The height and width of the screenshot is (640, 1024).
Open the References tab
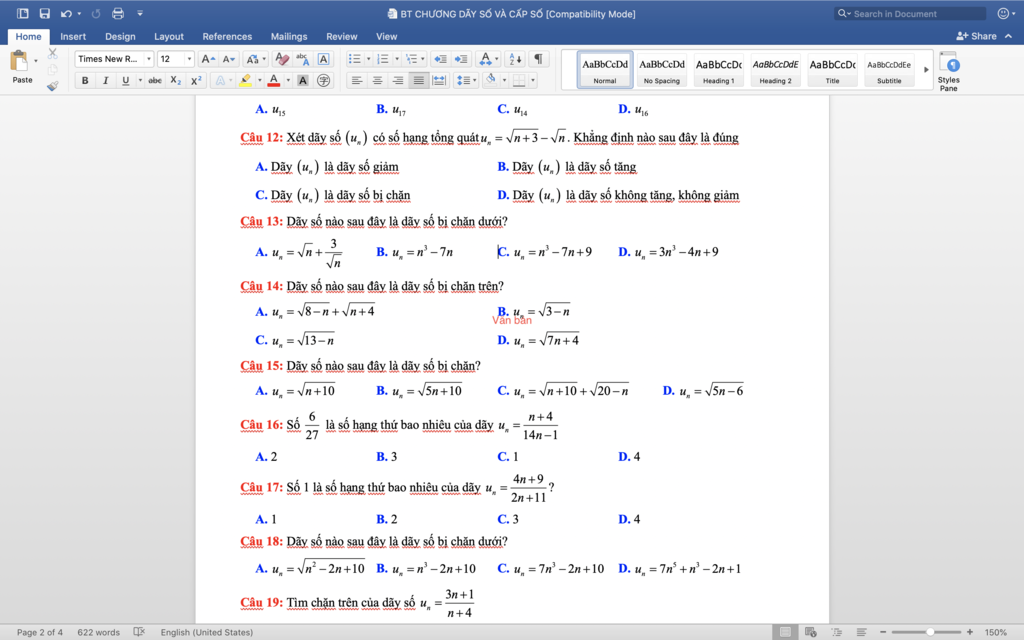click(227, 37)
